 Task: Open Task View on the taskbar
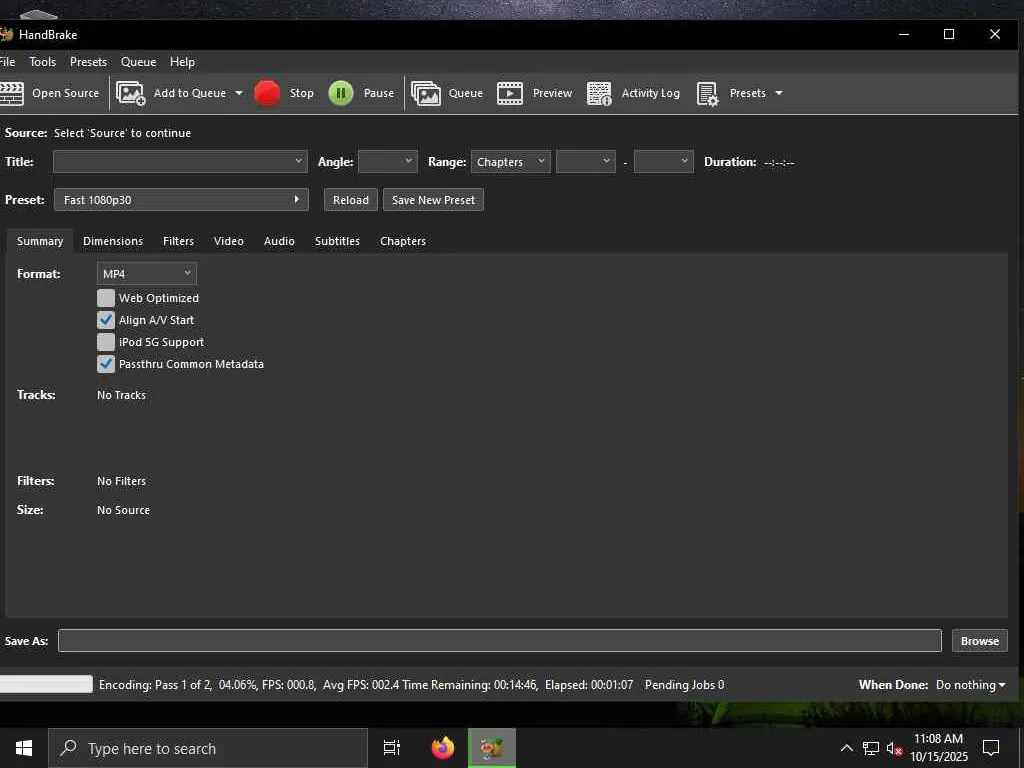tap(392, 748)
